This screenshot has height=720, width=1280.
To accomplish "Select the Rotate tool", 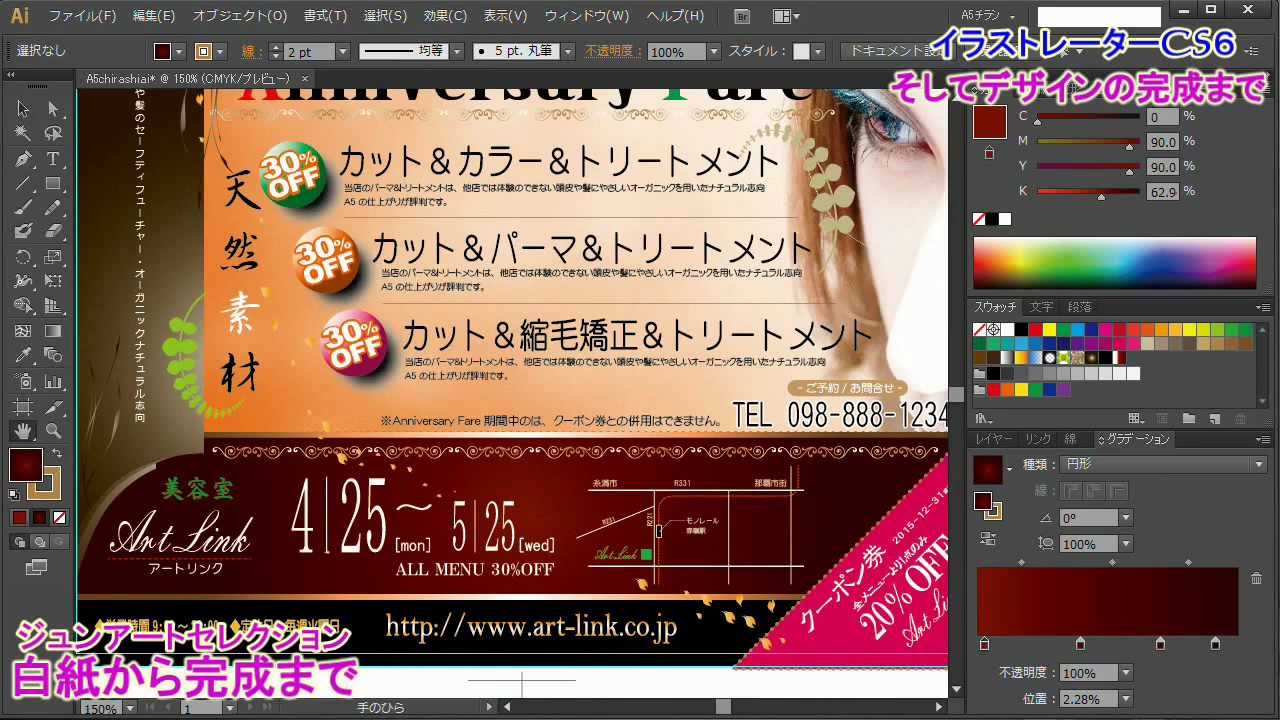I will (23, 257).
